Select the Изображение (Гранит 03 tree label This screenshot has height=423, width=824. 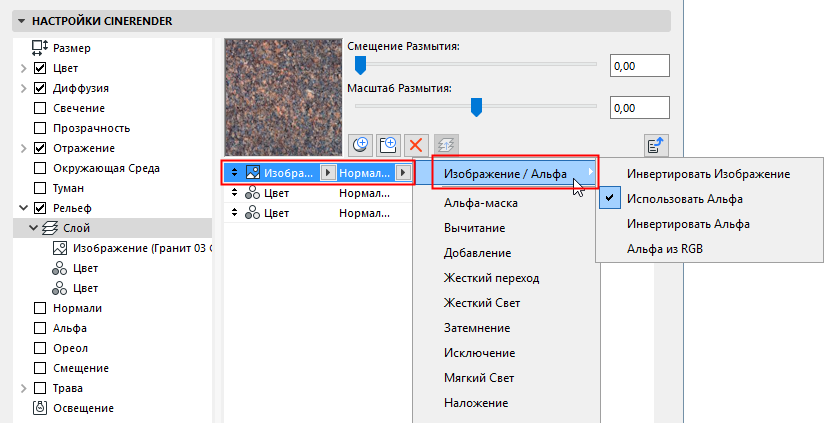pos(142,248)
